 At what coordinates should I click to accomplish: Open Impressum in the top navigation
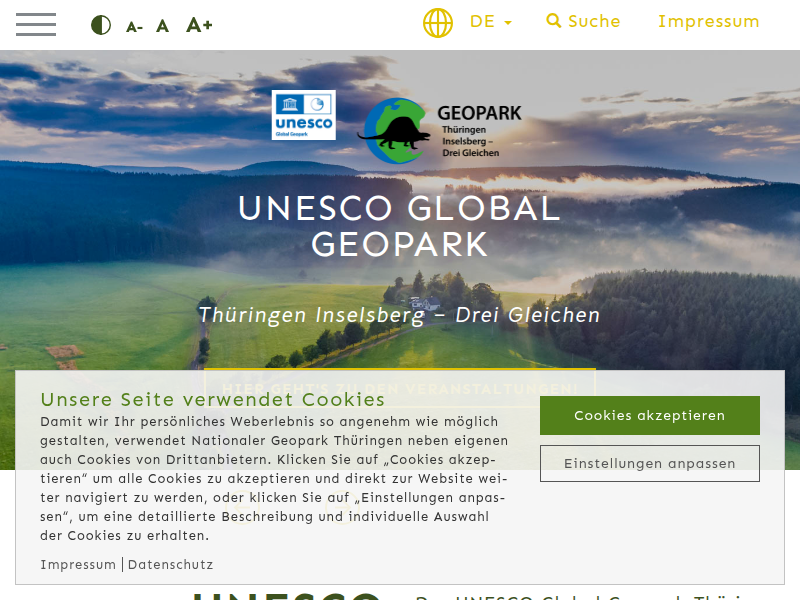709,21
